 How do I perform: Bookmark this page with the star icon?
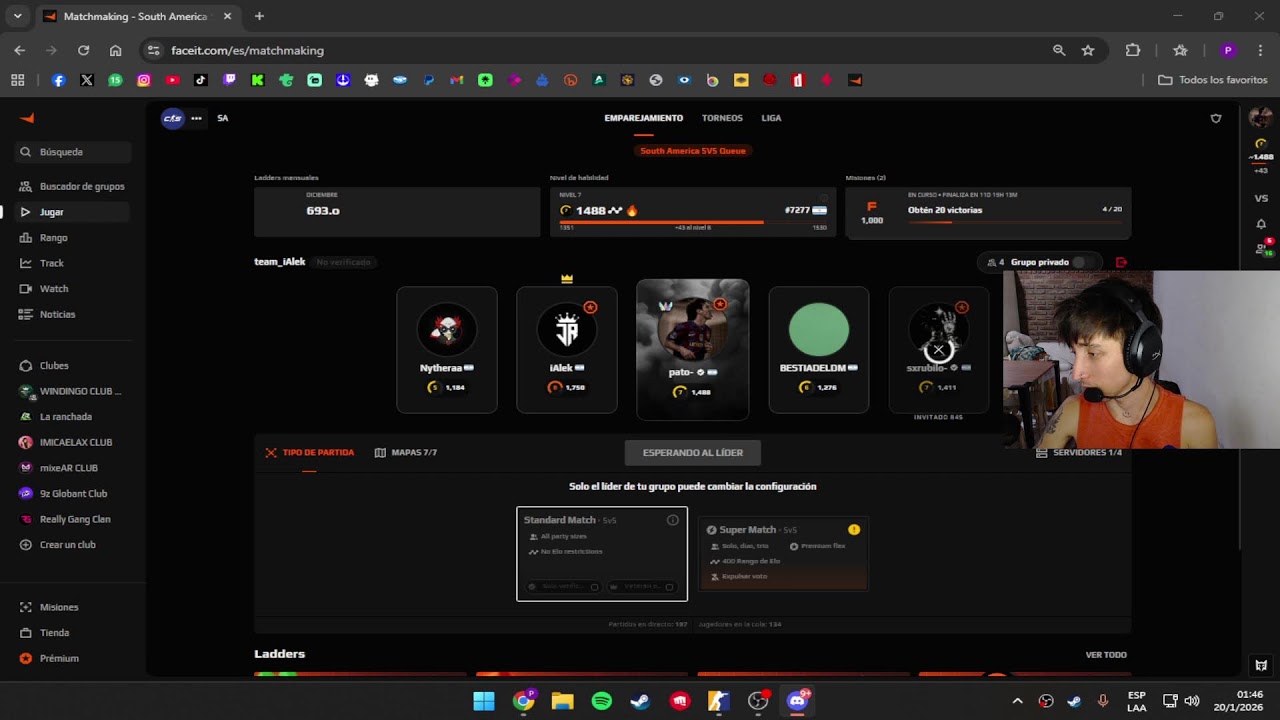tap(1088, 50)
